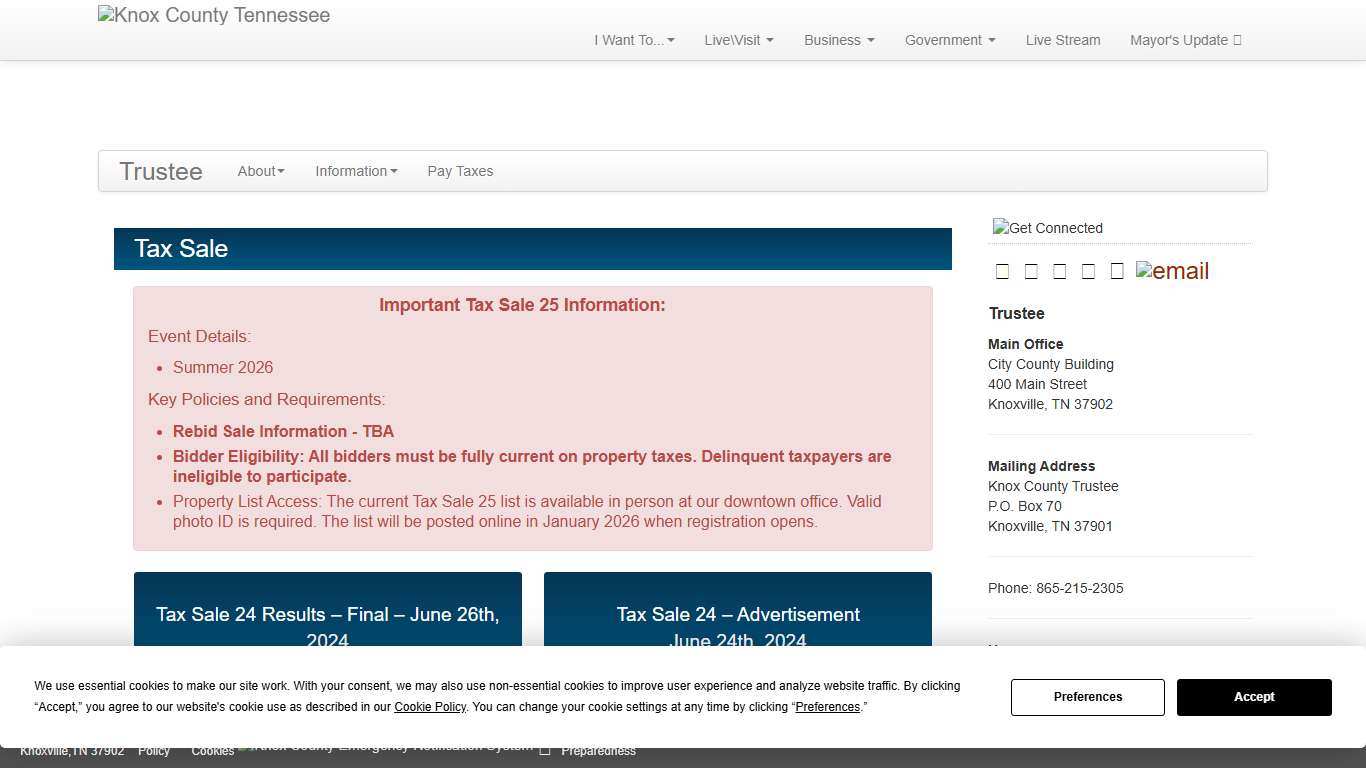Open the "I Want To..." dropdown

pos(633,40)
